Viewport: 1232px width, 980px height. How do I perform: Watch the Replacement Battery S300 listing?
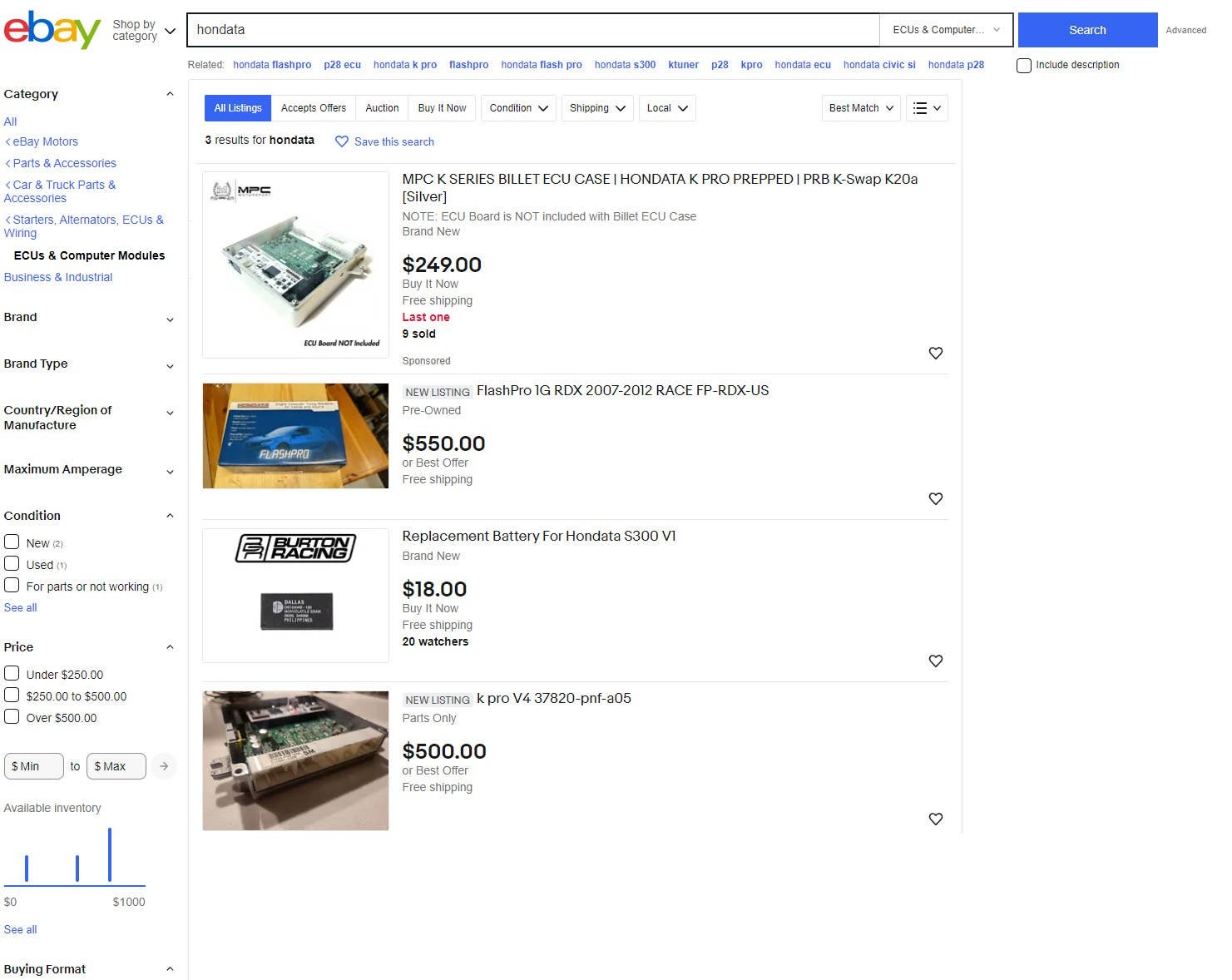935,661
